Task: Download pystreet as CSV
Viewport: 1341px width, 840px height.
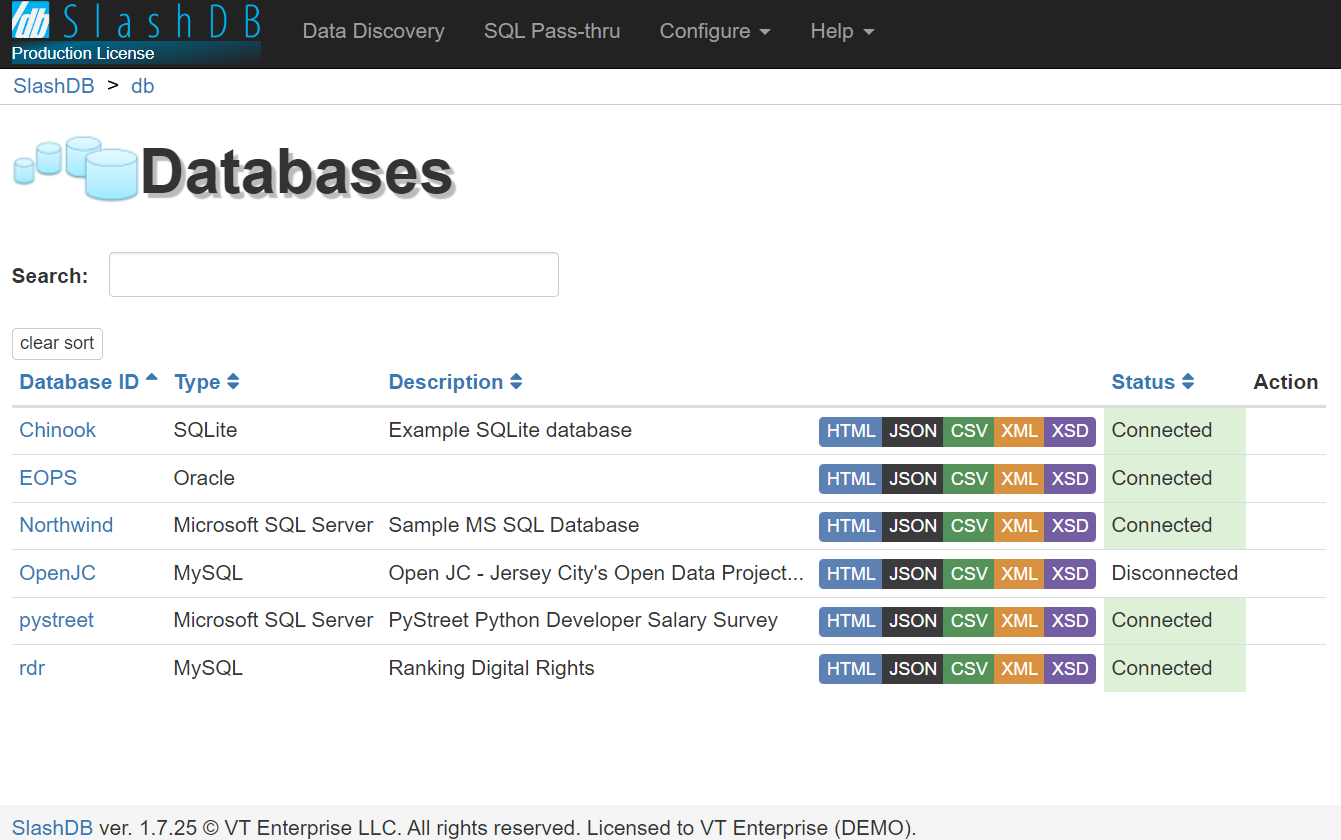Action: point(969,621)
